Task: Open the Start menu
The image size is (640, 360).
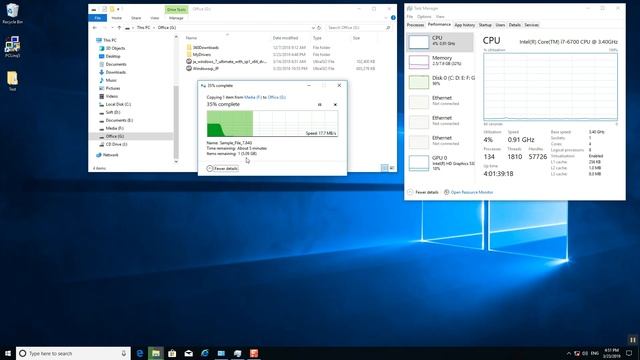Action: click(x=8, y=353)
